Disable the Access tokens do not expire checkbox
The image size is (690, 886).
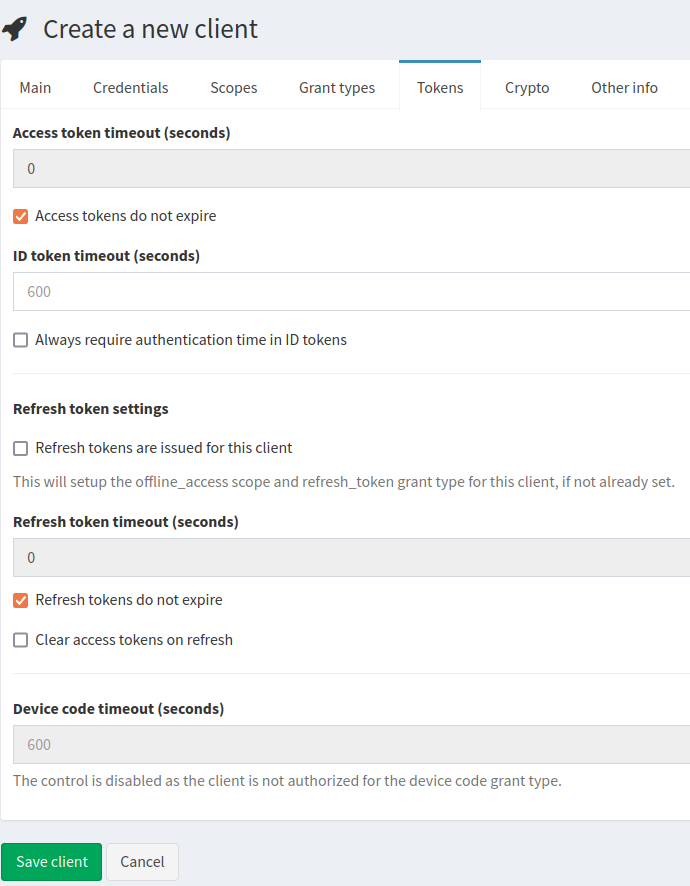click(19, 215)
